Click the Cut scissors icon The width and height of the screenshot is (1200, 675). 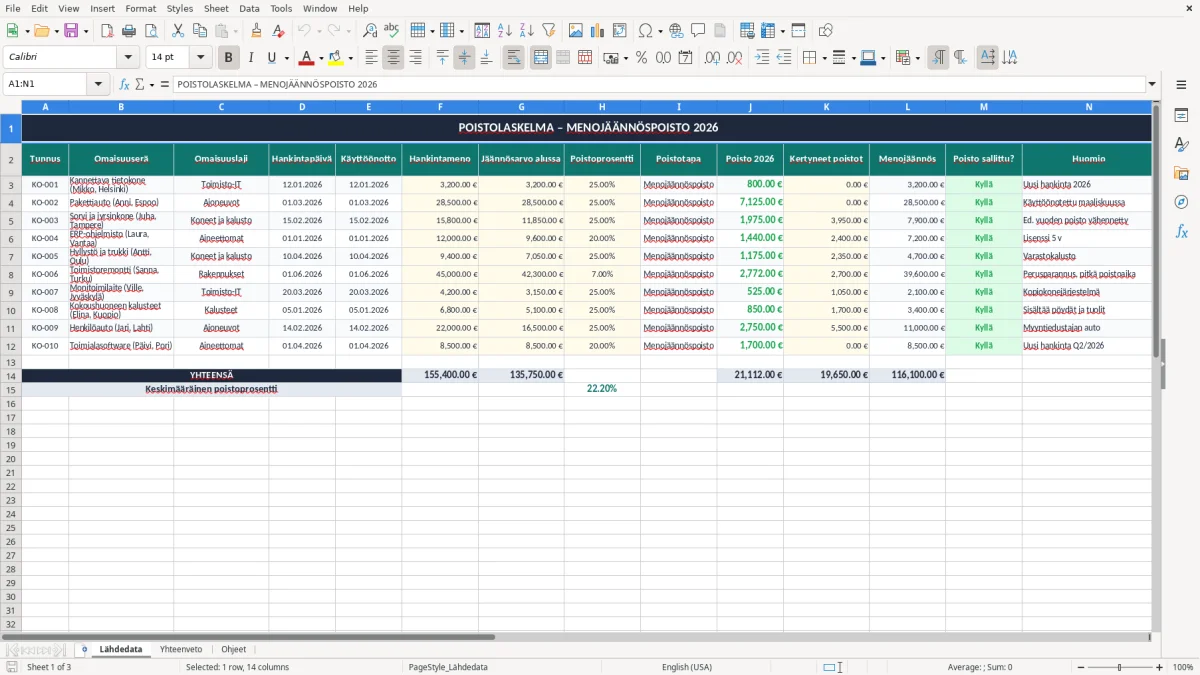[x=178, y=31]
